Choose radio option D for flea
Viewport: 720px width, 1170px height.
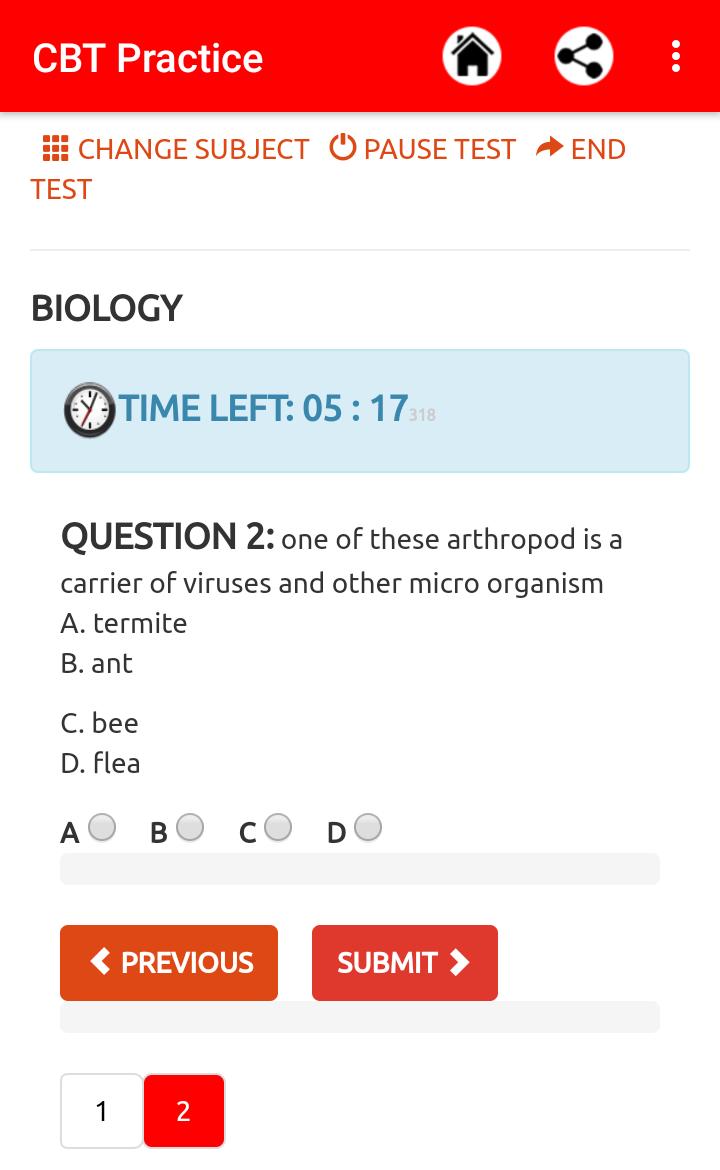pos(368,828)
